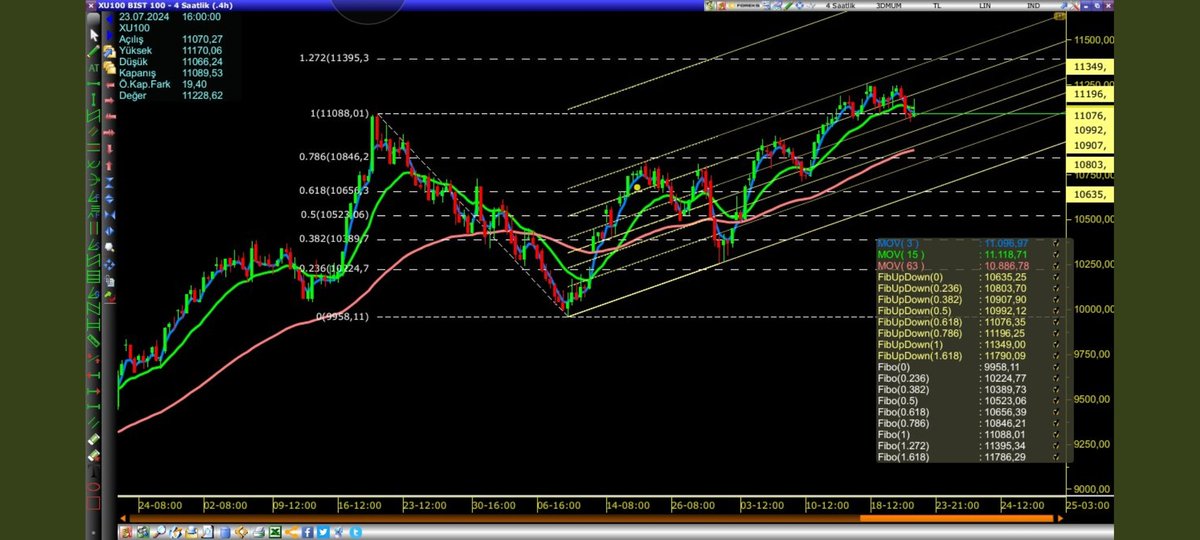Viewport: 1200px width, 540px height.
Task: Share chart via the Twitter icon
Action: 323,532
